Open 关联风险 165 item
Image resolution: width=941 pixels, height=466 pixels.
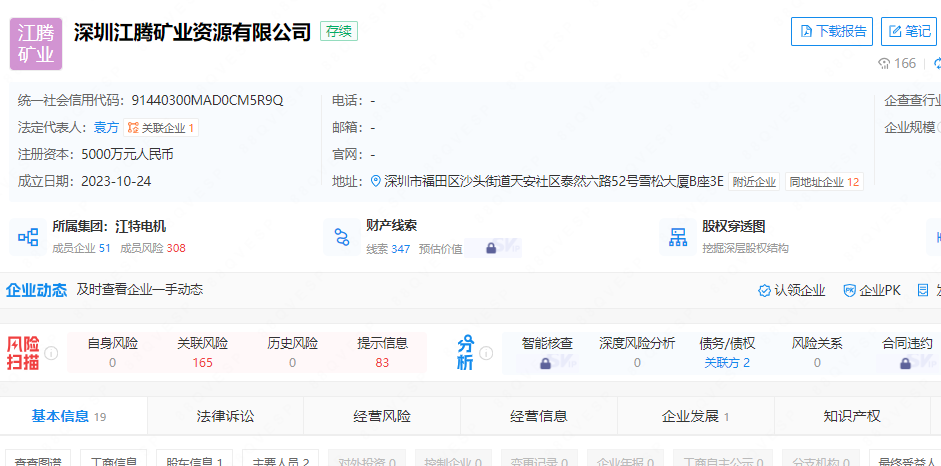(x=202, y=353)
